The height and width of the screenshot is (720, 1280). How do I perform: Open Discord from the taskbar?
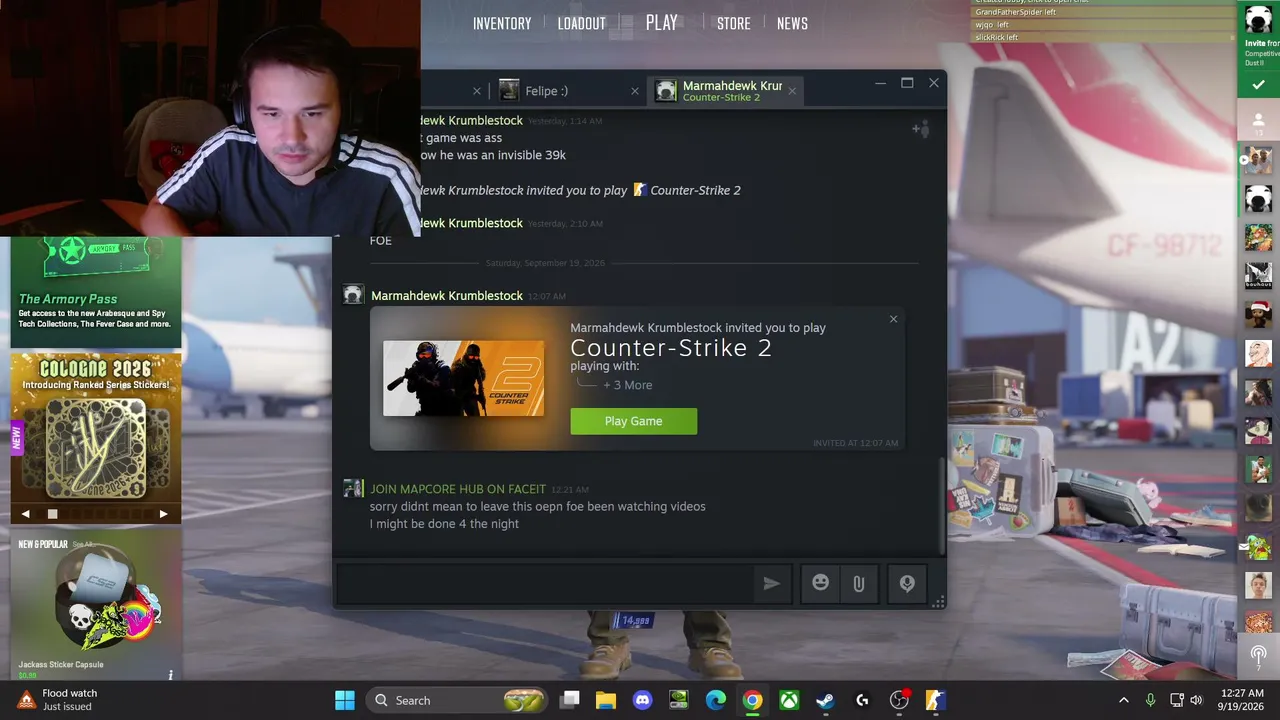point(642,700)
